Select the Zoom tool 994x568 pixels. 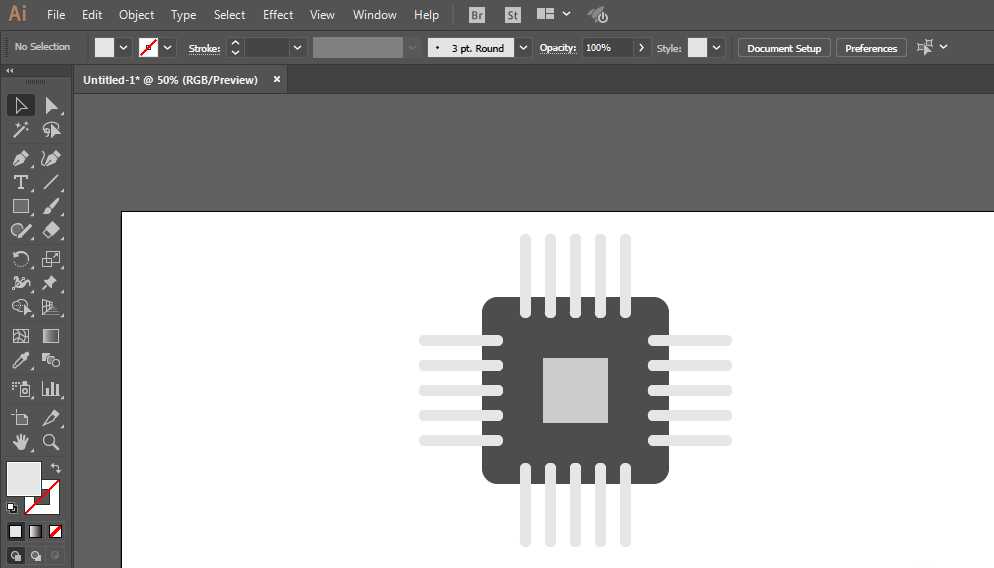(x=51, y=441)
